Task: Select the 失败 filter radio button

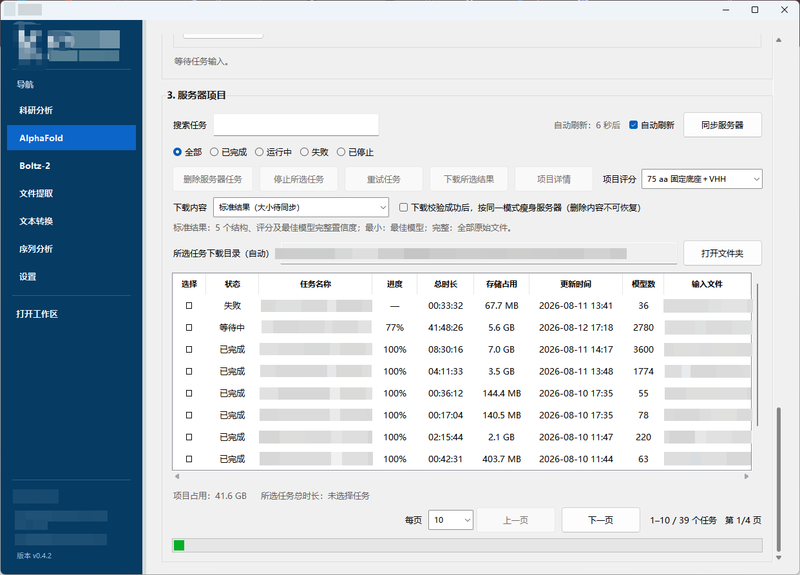Action: (304, 152)
